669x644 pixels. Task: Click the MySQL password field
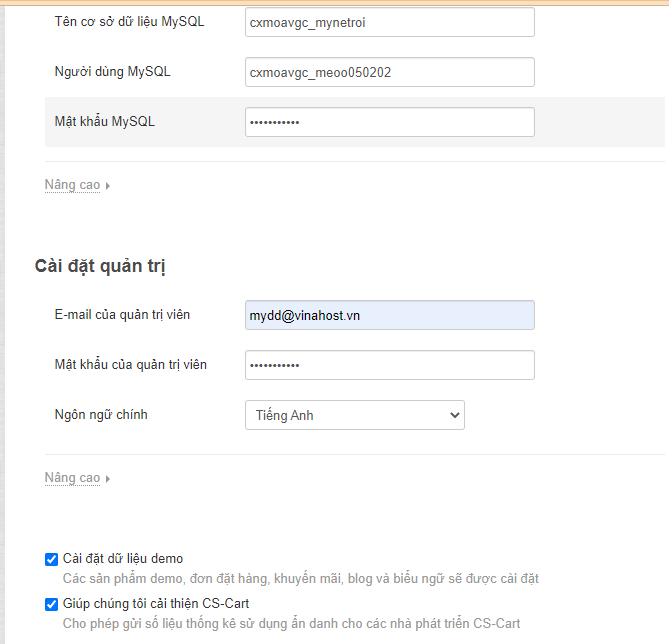(389, 122)
